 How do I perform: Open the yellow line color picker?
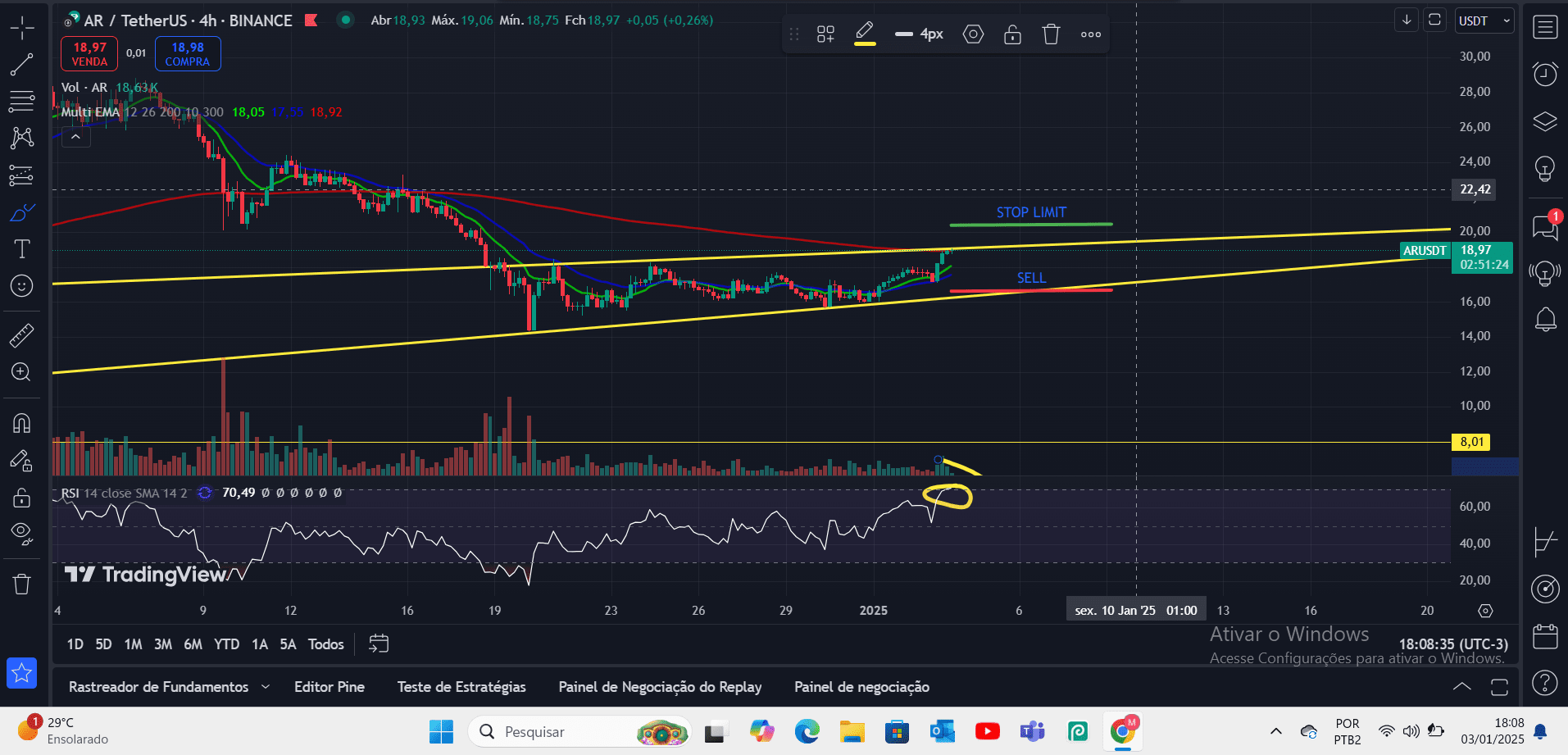[x=865, y=34]
